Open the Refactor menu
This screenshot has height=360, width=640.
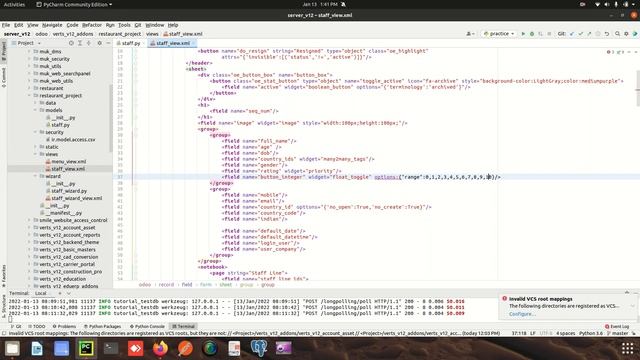coord(92,25)
